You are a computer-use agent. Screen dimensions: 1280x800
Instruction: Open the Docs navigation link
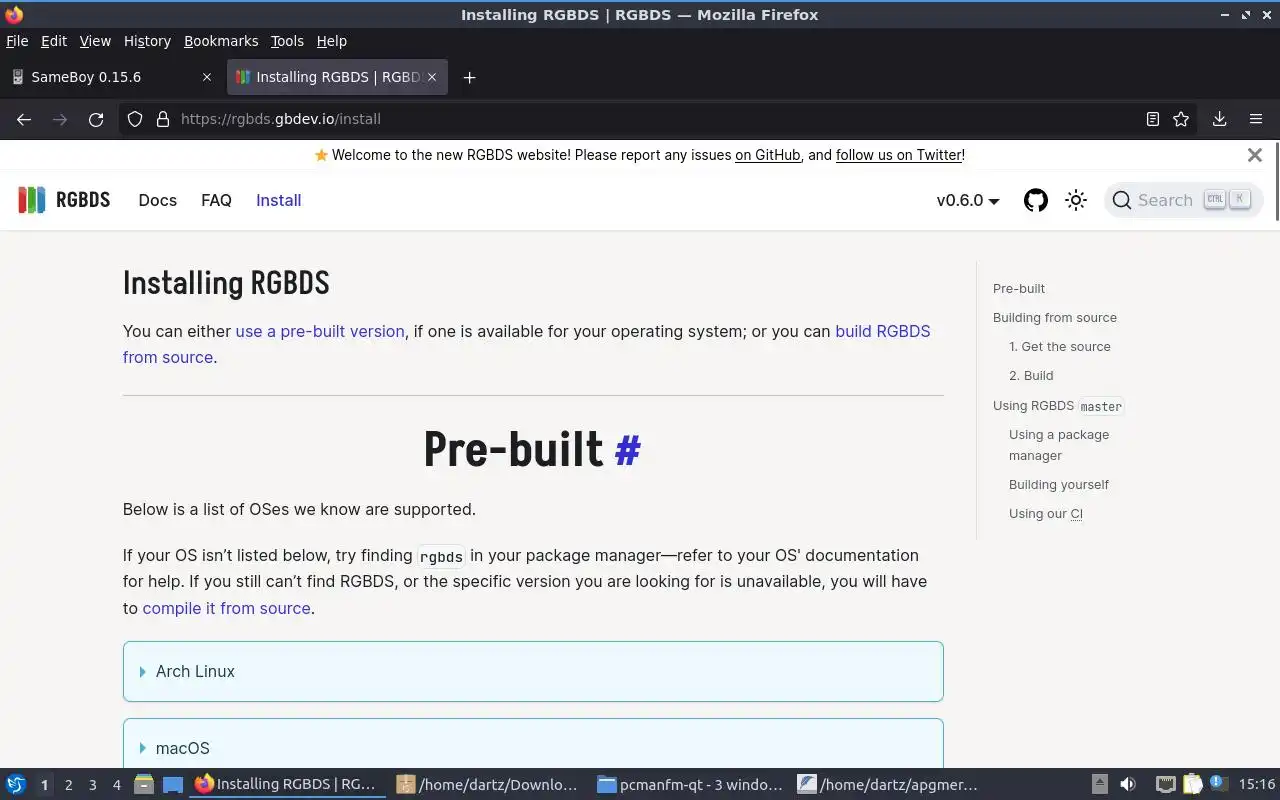pyautogui.click(x=158, y=200)
